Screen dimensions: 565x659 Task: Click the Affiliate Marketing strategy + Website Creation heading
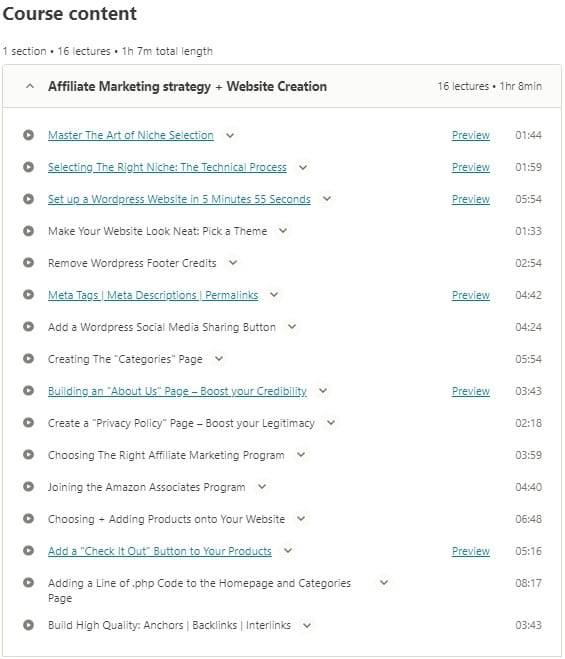[x=187, y=87]
